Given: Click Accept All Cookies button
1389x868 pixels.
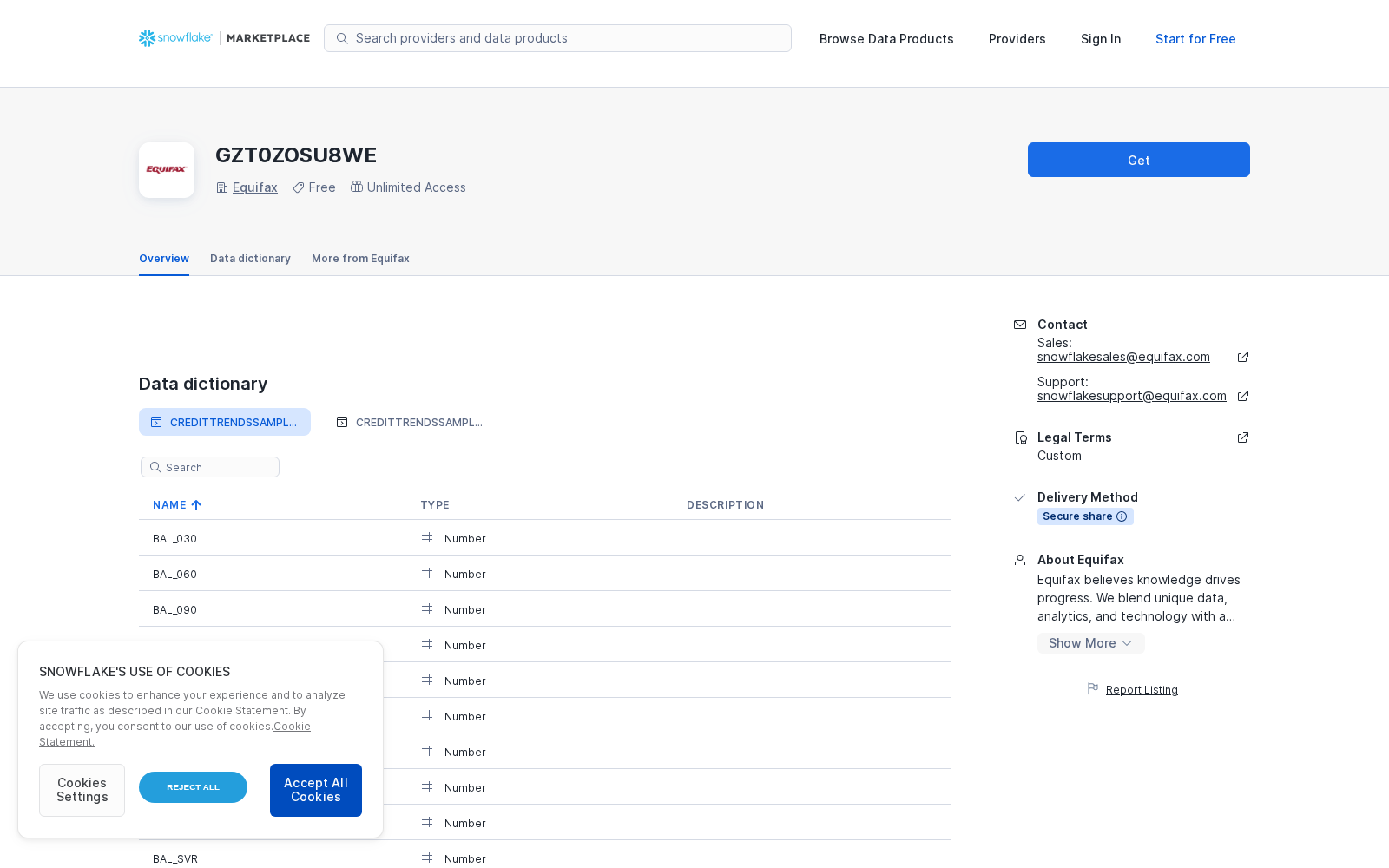Looking at the screenshot, I should [316, 790].
